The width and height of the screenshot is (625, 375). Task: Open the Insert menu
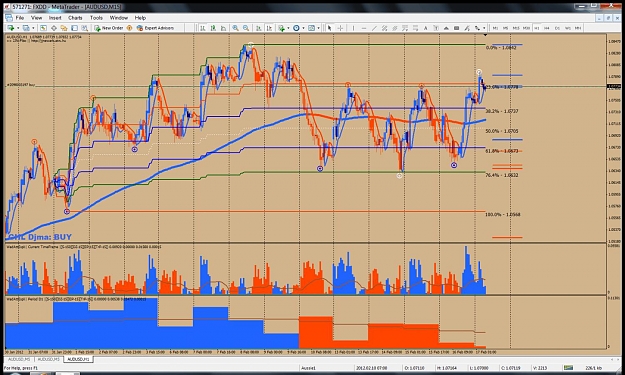55,18
